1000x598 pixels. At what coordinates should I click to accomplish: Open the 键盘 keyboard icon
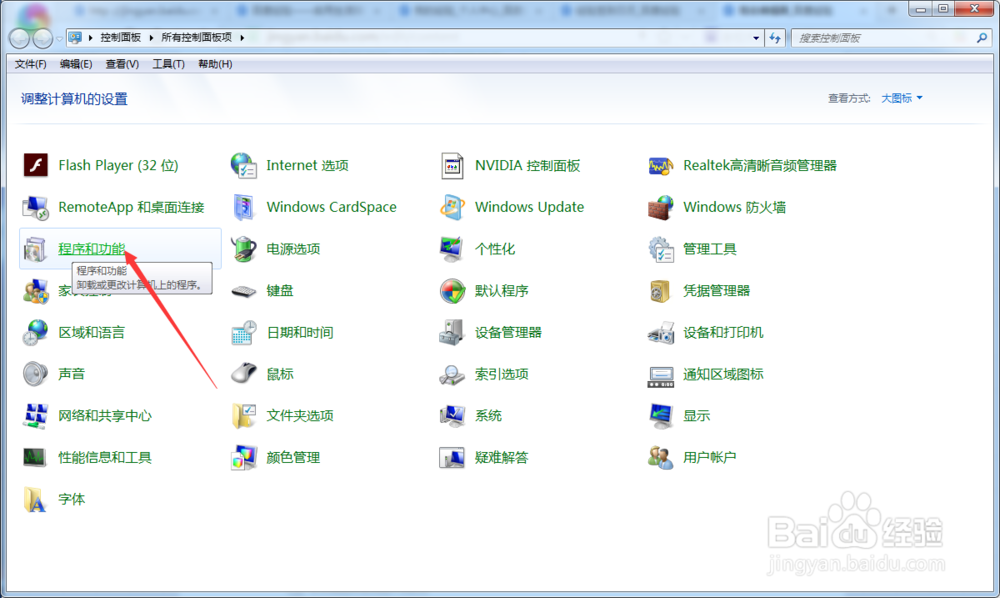244,291
